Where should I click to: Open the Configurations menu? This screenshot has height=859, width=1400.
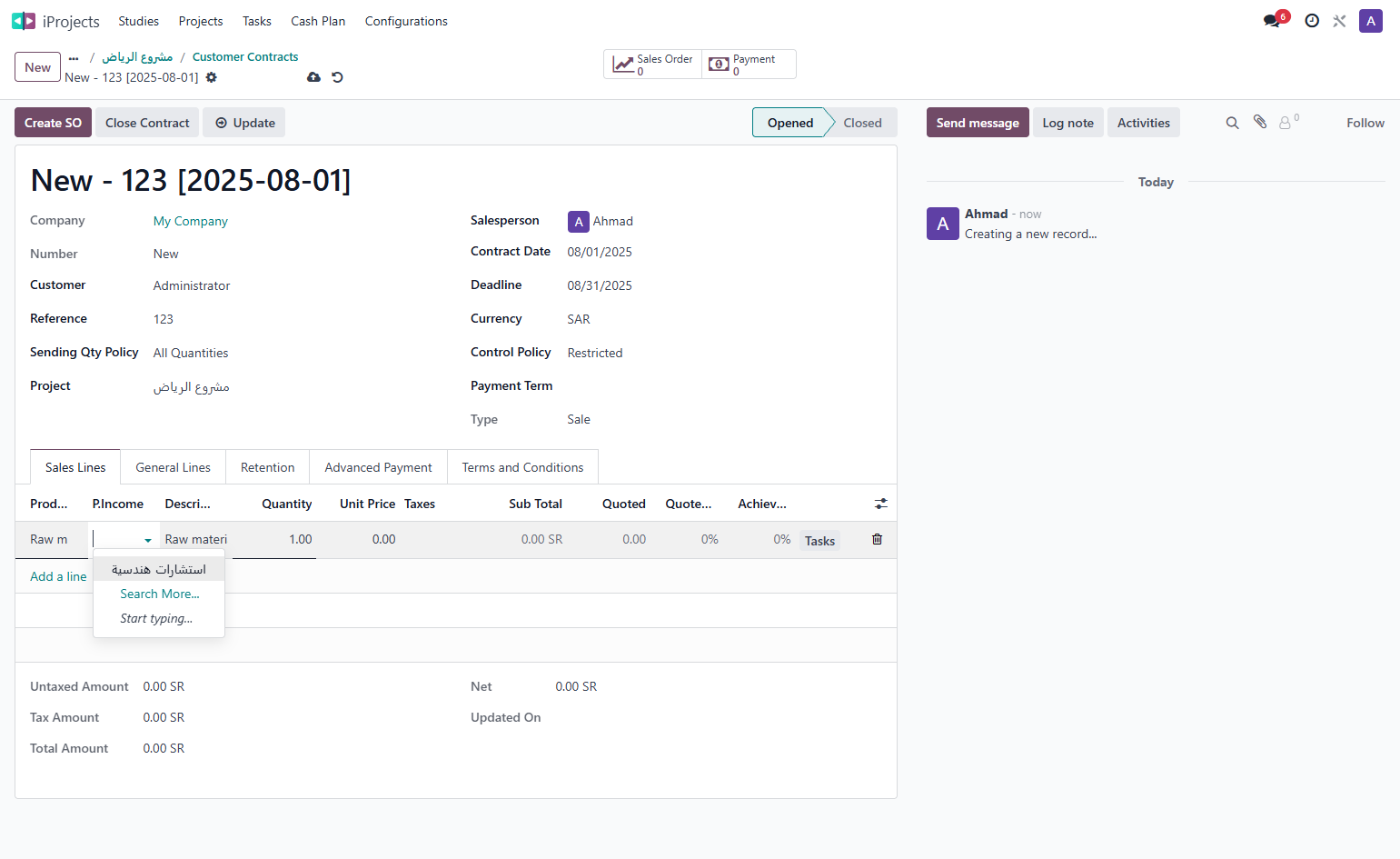coord(406,21)
